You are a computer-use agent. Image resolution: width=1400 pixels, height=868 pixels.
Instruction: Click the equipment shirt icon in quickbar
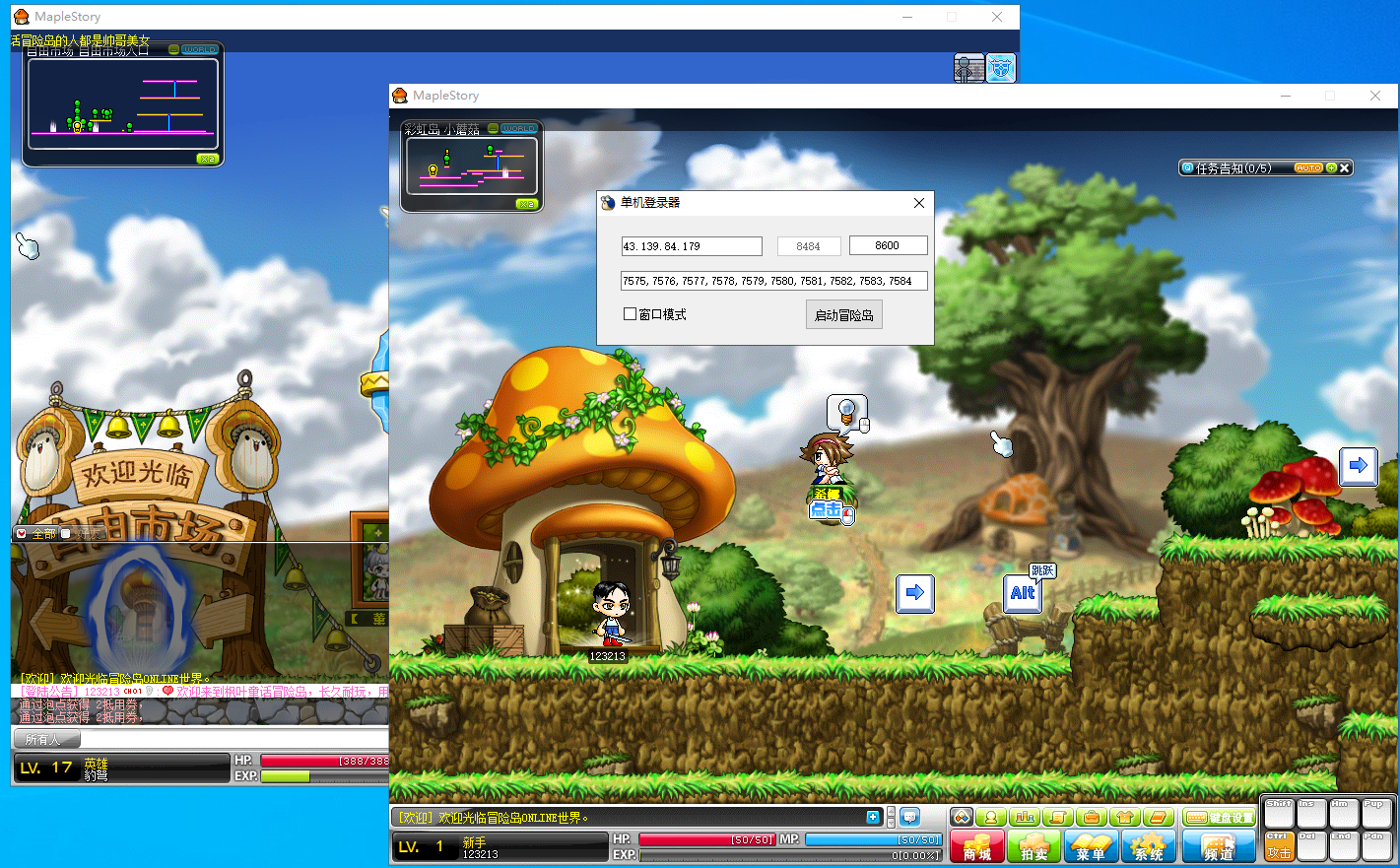tap(1124, 818)
